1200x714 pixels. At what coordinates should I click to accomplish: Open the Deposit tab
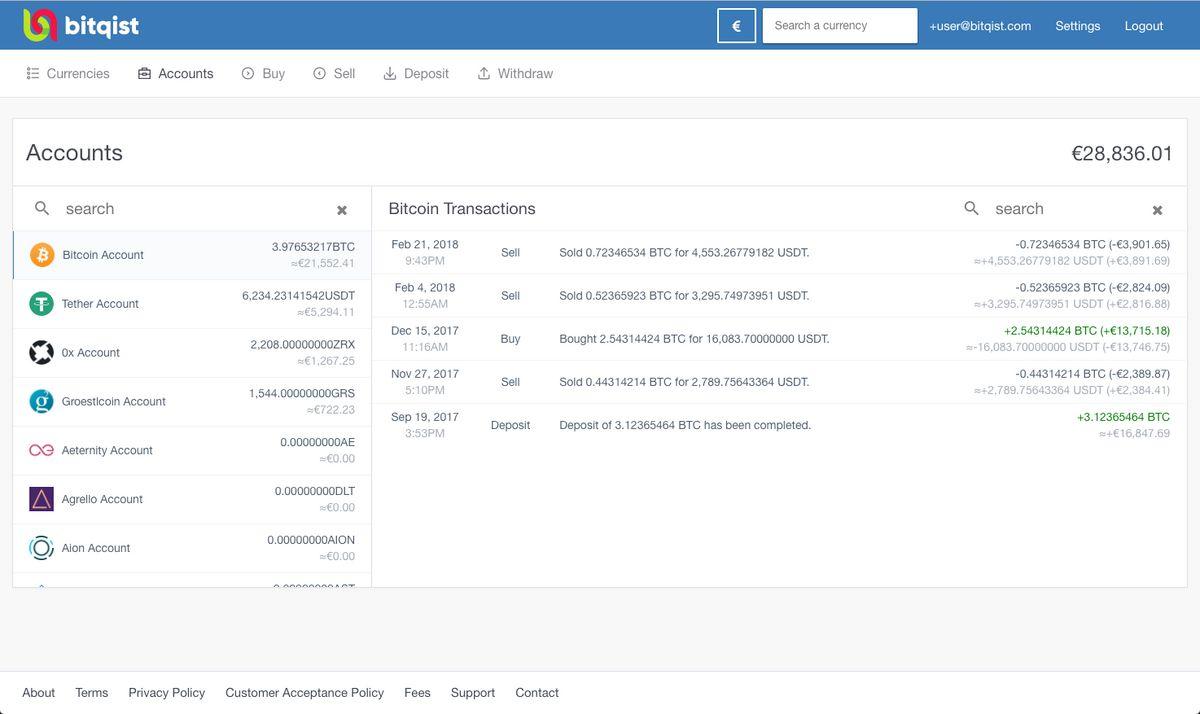coord(416,74)
